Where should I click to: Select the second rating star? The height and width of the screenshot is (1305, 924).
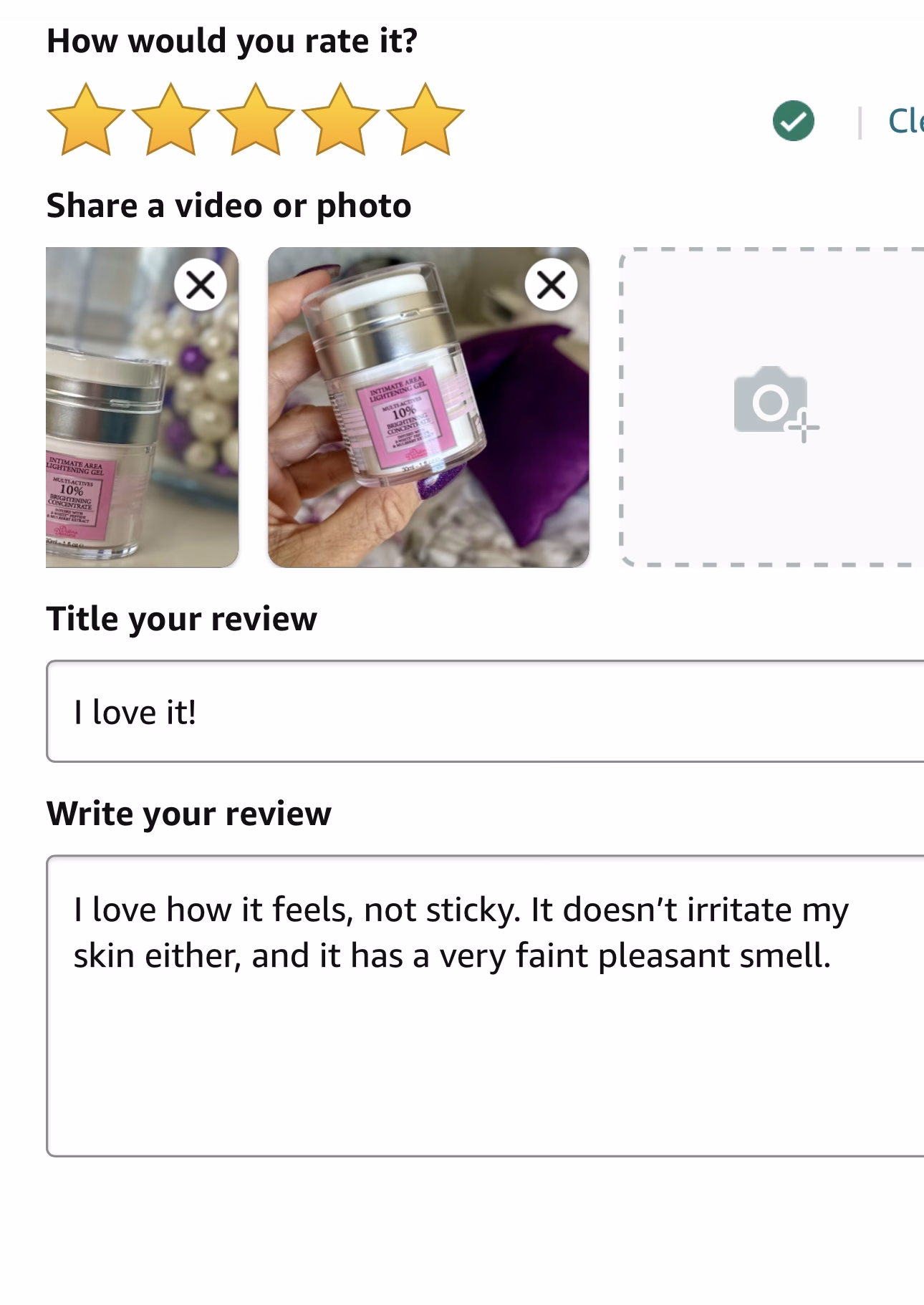pos(170,120)
